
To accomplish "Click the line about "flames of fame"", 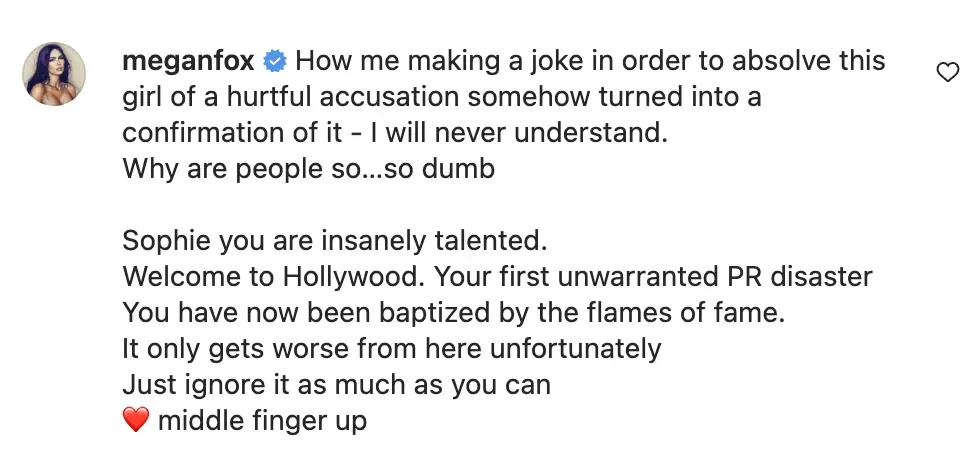I will (x=454, y=313).
